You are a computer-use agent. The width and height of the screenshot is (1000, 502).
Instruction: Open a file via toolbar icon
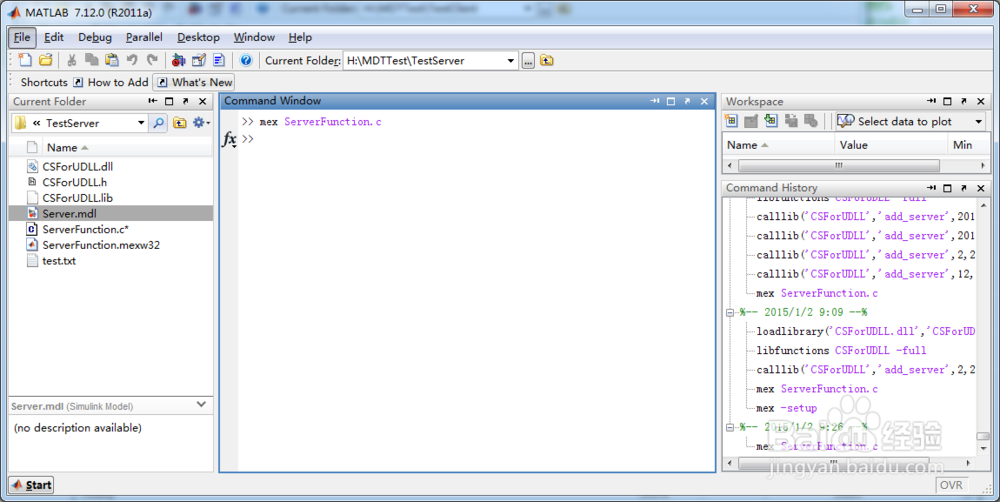coord(45,60)
